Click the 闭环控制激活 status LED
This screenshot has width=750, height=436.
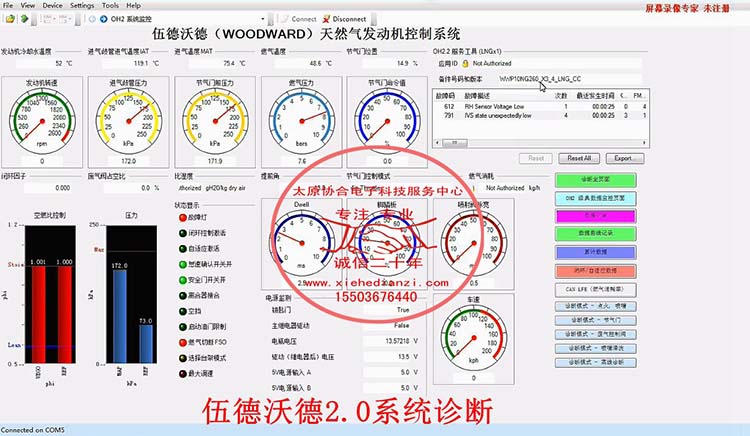click(x=183, y=233)
